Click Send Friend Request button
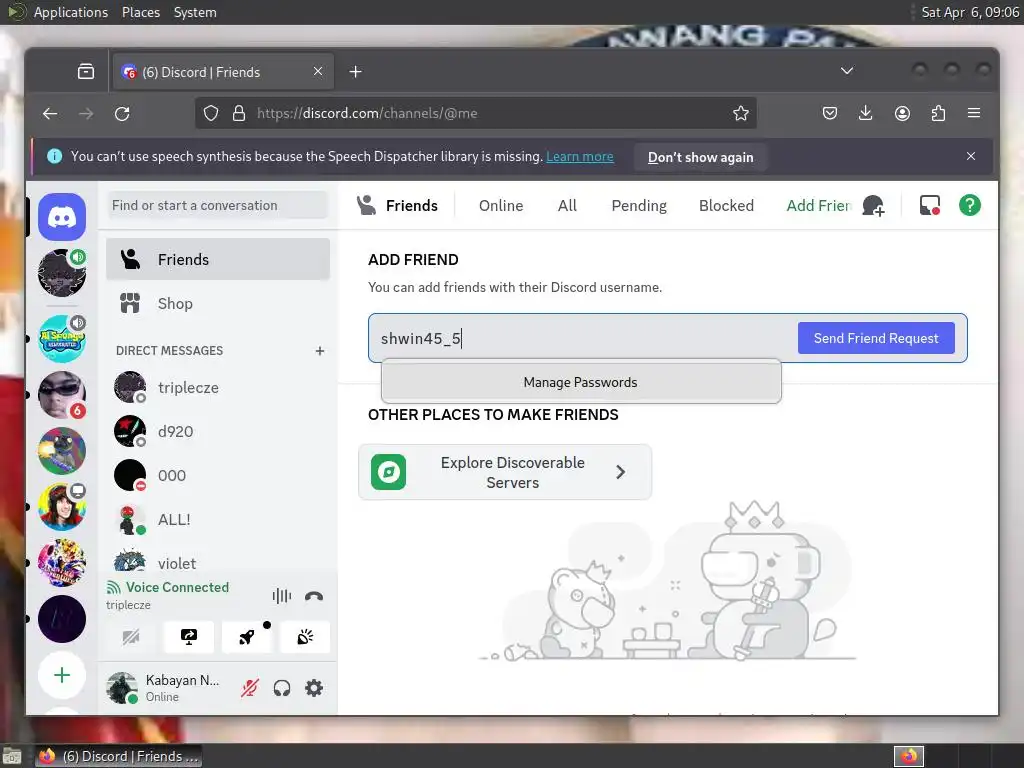 point(876,338)
